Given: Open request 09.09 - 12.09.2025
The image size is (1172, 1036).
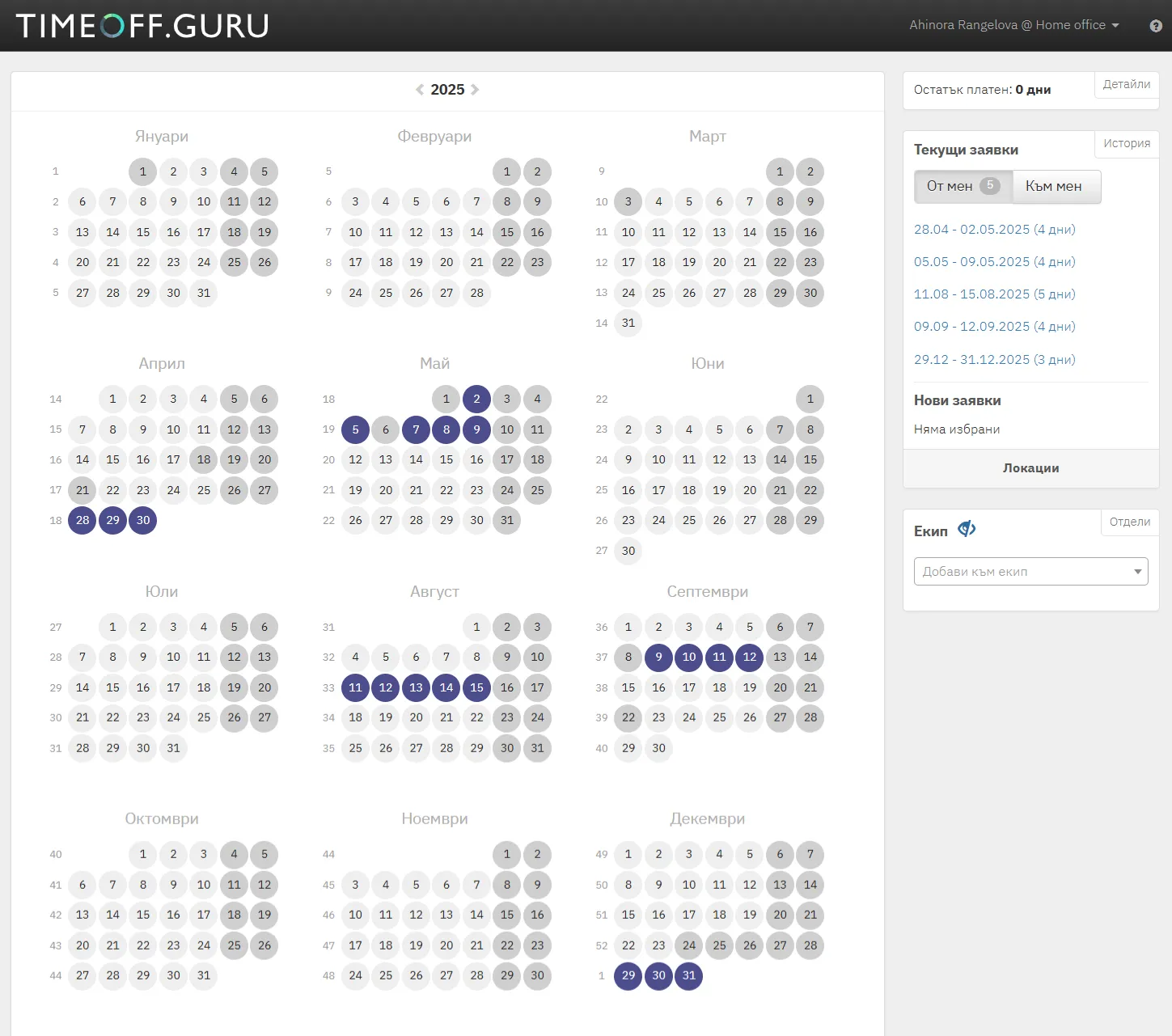Looking at the screenshot, I should pos(995,327).
